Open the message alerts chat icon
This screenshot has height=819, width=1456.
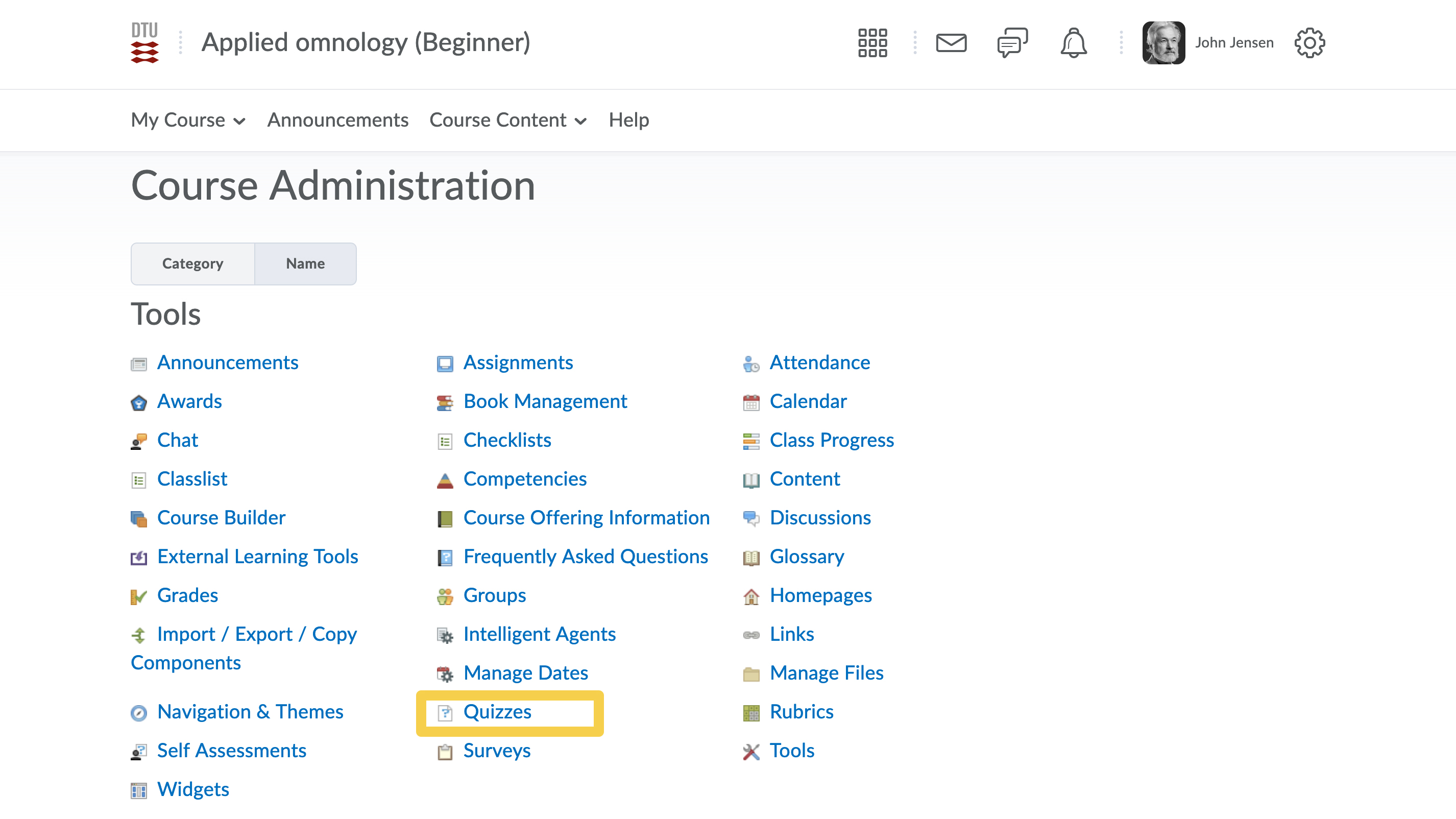click(x=1012, y=43)
